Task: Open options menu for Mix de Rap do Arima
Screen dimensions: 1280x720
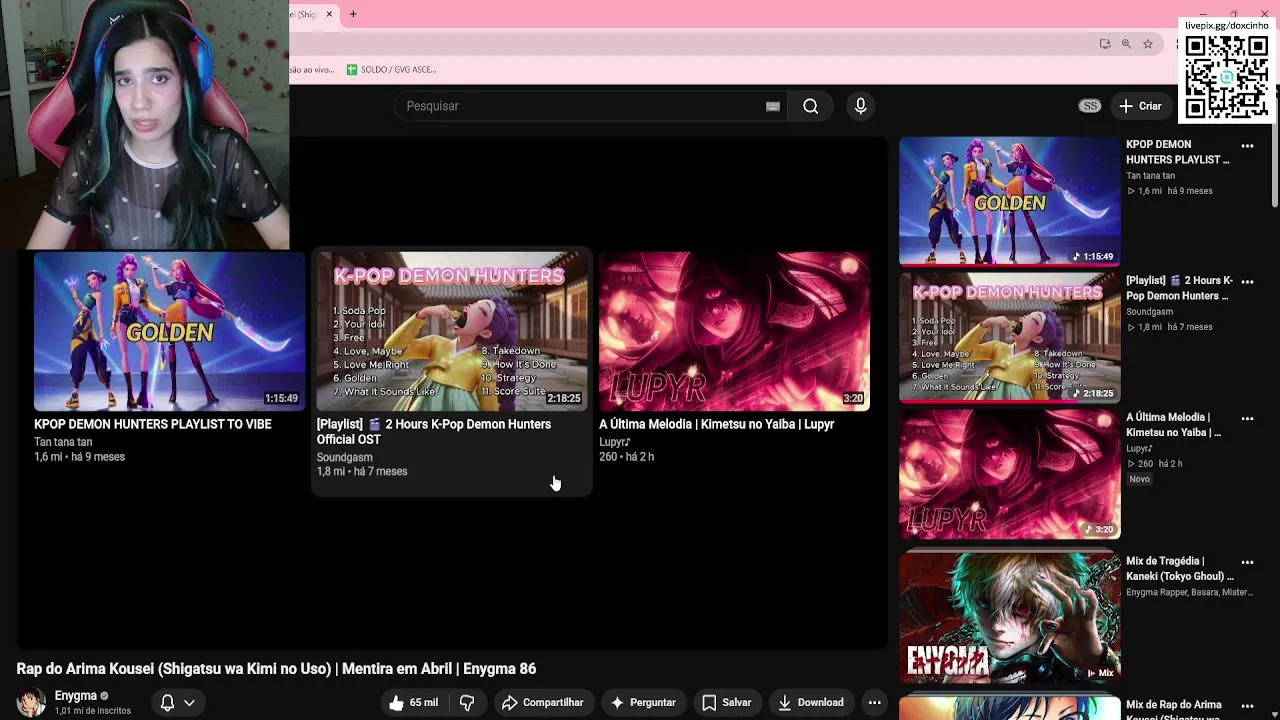Action: coord(1247,706)
